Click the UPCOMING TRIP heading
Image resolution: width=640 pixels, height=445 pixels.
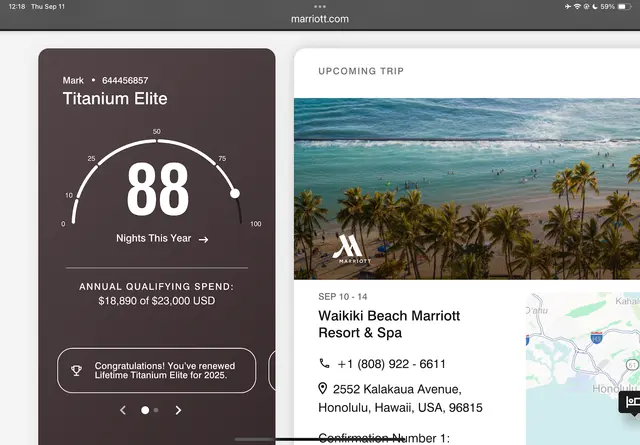(x=361, y=71)
